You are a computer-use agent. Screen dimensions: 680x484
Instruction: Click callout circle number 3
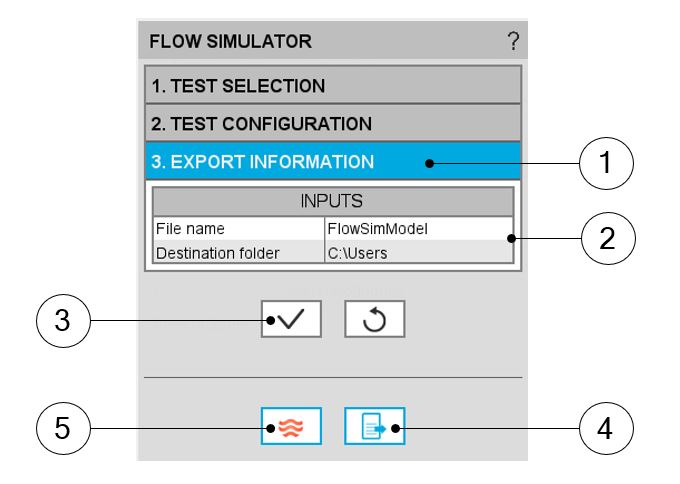coord(62,321)
